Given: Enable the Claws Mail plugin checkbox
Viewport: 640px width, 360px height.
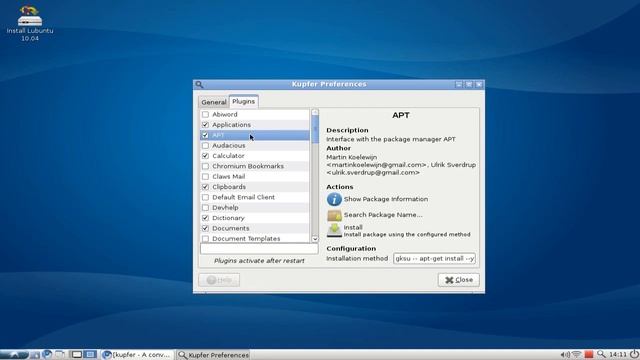Looking at the screenshot, I should (x=205, y=177).
